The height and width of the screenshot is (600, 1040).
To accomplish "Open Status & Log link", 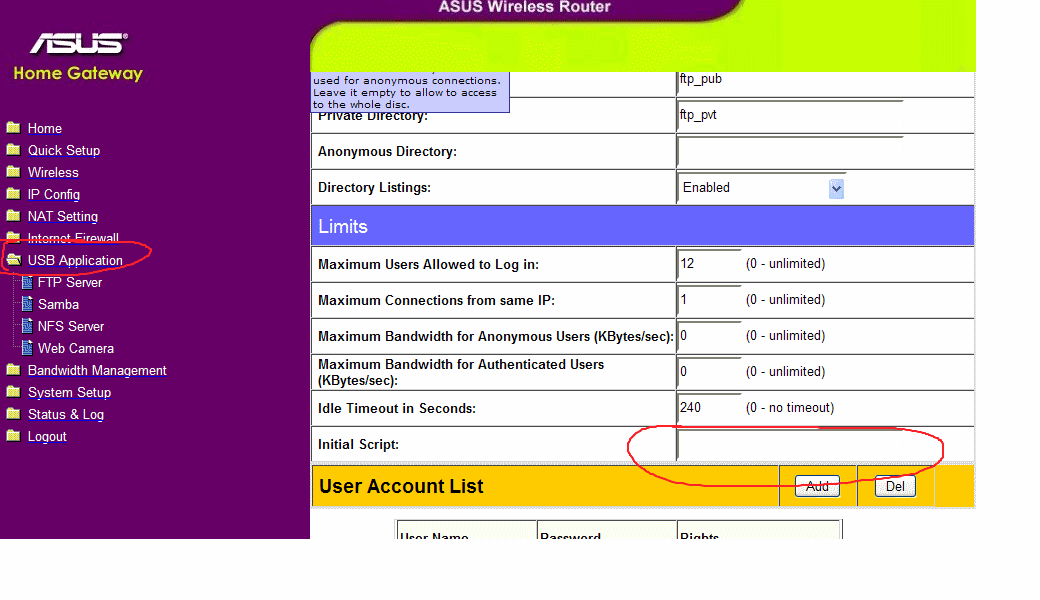I will pyautogui.click(x=66, y=414).
